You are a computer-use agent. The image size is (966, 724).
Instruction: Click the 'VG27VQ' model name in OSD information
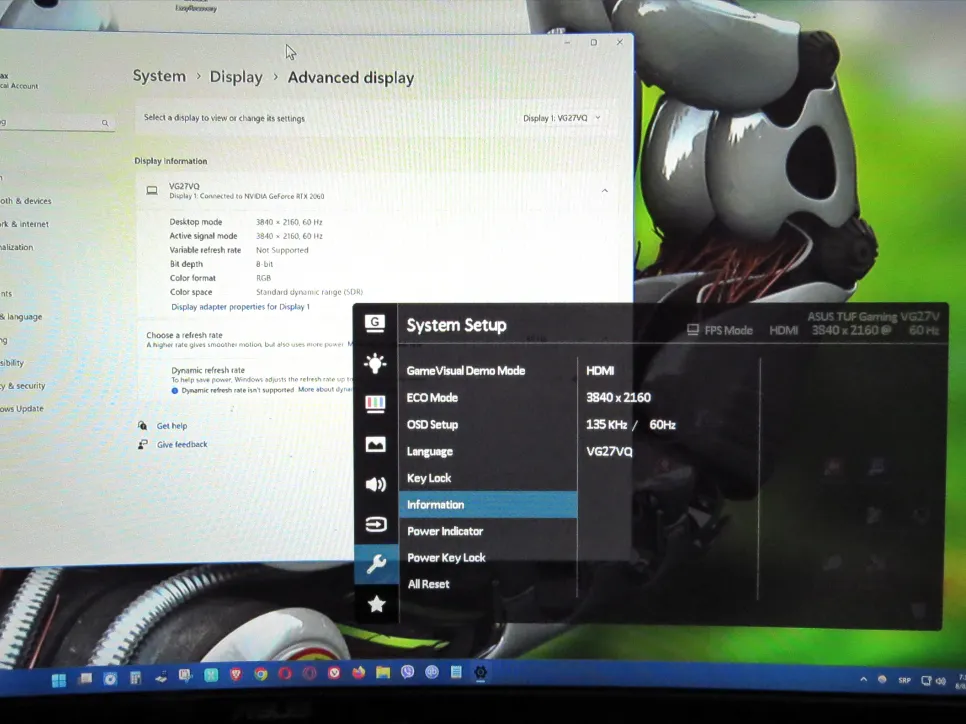(609, 451)
